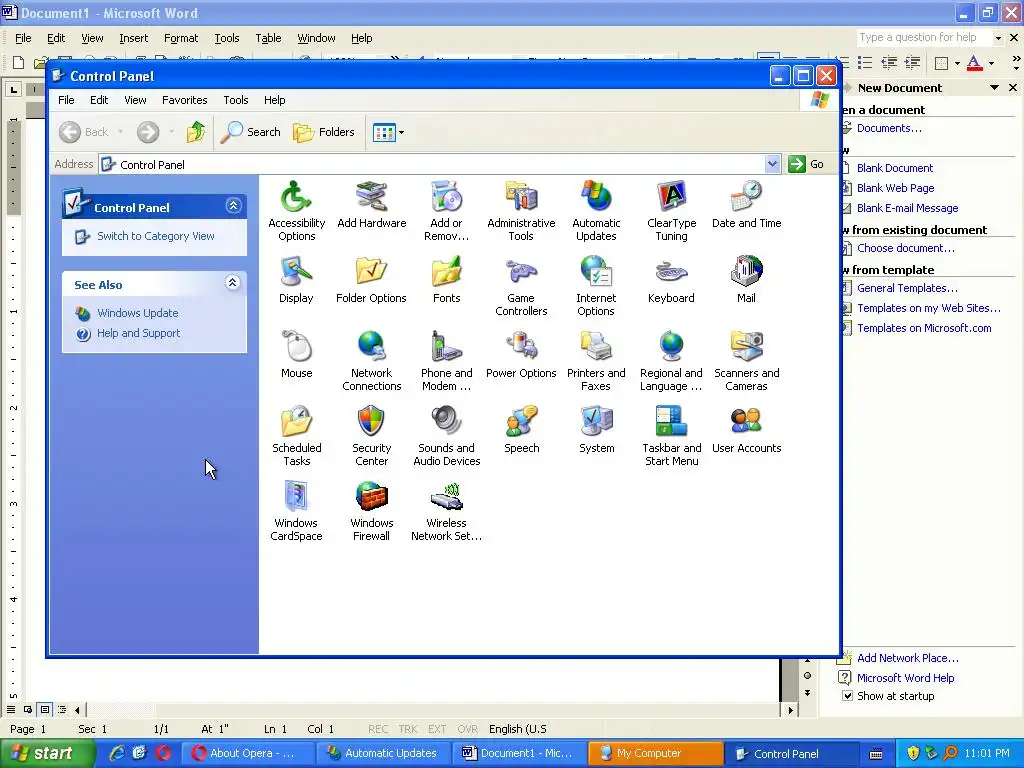The width and height of the screenshot is (1024, 768).
Task: Select Scheduled Tasks icon
Action: click(296, 436)
